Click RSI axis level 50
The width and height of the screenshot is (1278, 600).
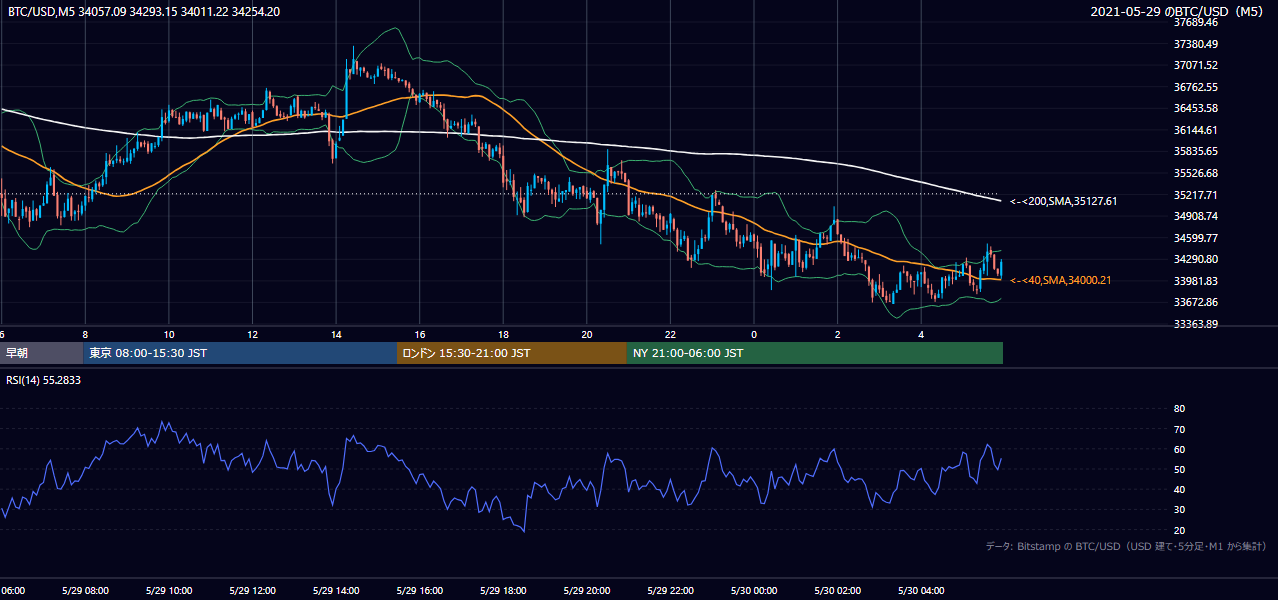(1179, 469)
